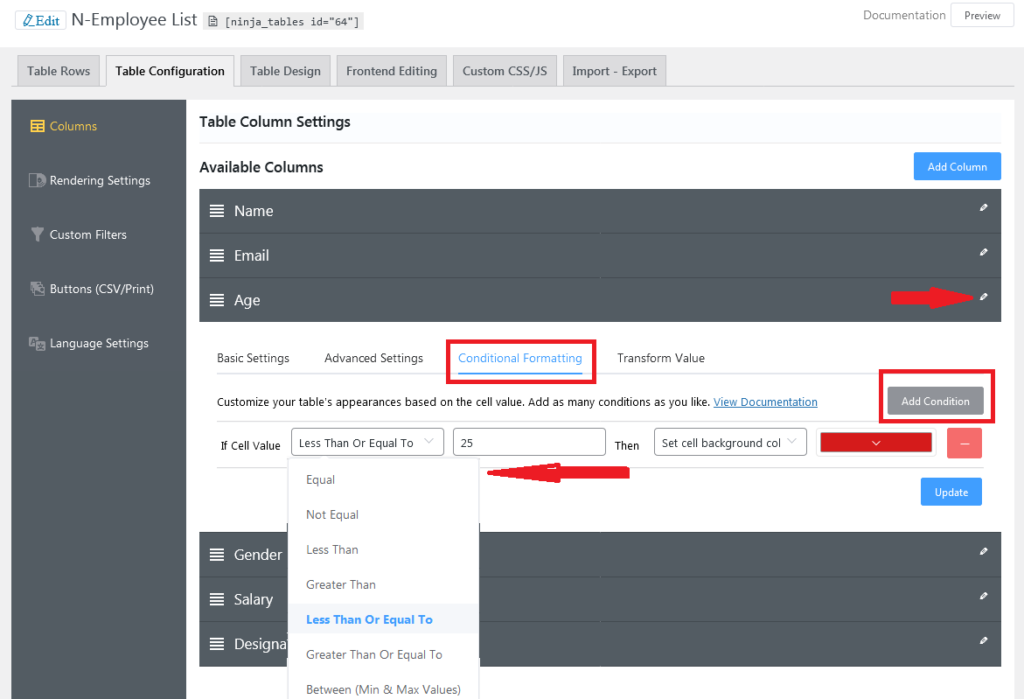Switch to the Table Design tab
The height and width of the screenshot is (699, 1024).
[x=285, y=71]
